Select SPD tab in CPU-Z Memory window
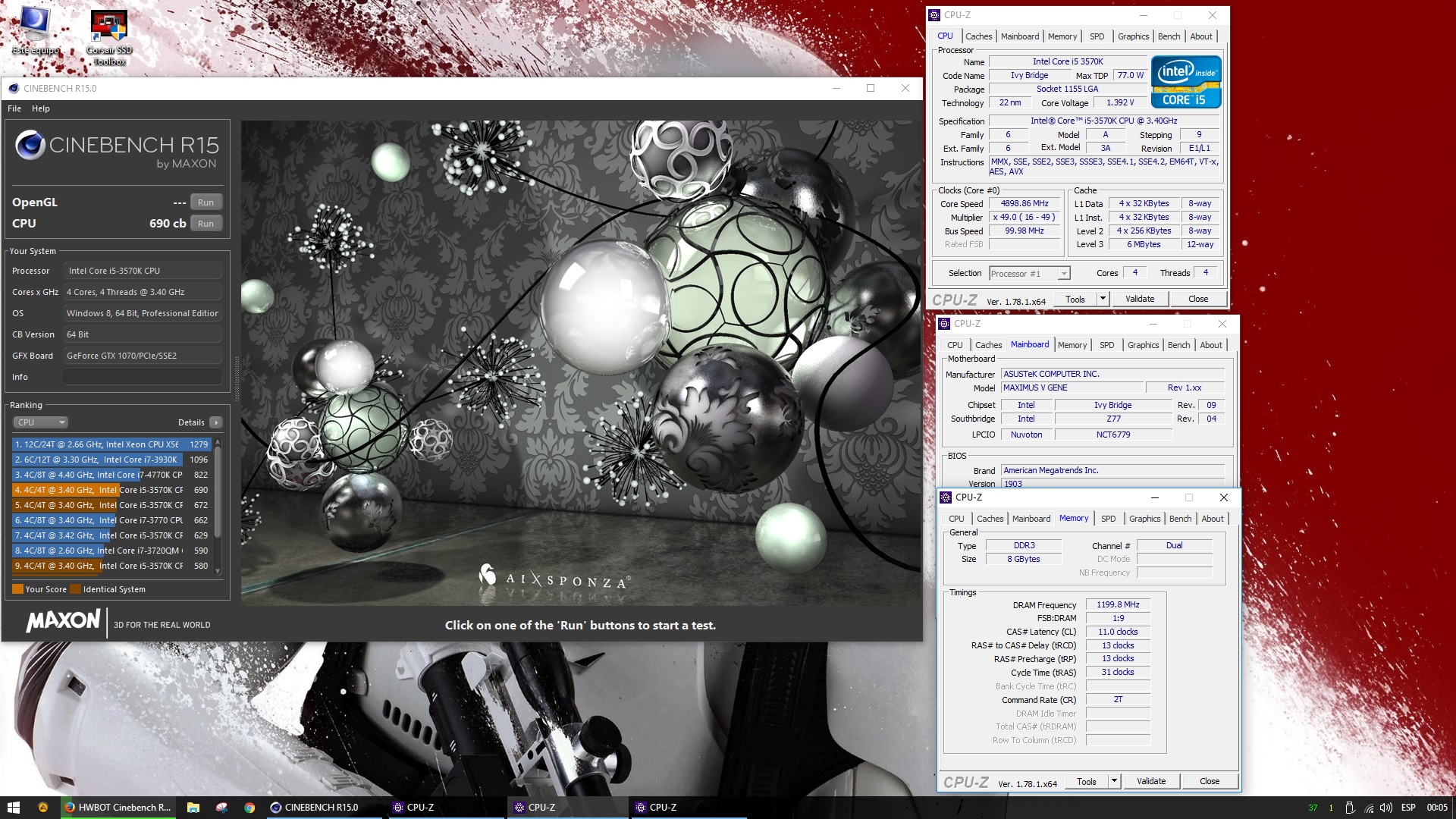1456x819 pixels. click(1108, 519)
